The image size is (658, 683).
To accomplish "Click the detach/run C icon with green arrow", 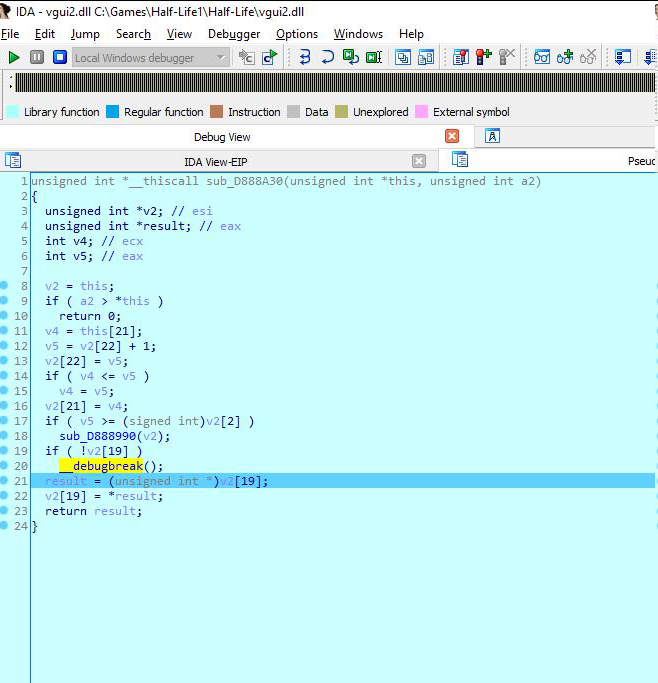I will 270,57.
